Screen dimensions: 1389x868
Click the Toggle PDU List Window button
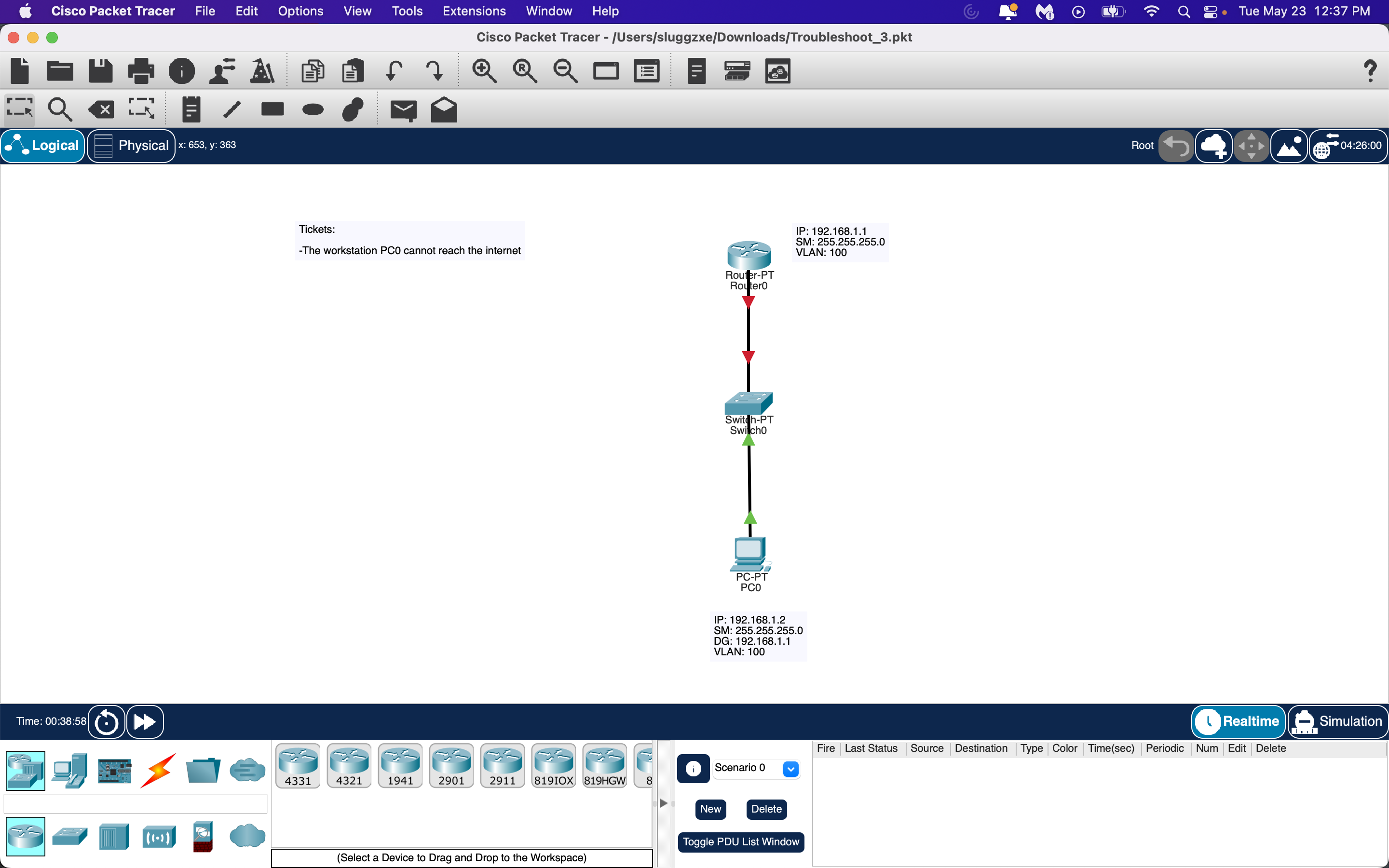tap(741, 841)
